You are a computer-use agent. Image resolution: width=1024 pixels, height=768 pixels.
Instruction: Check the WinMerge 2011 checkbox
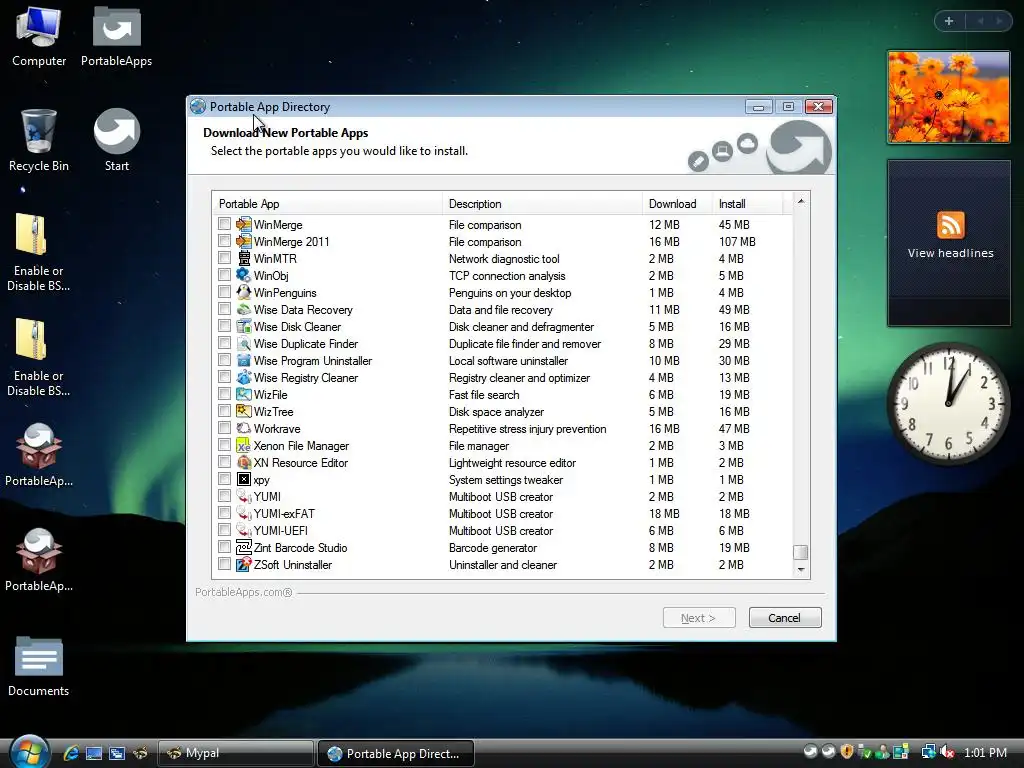225,241
